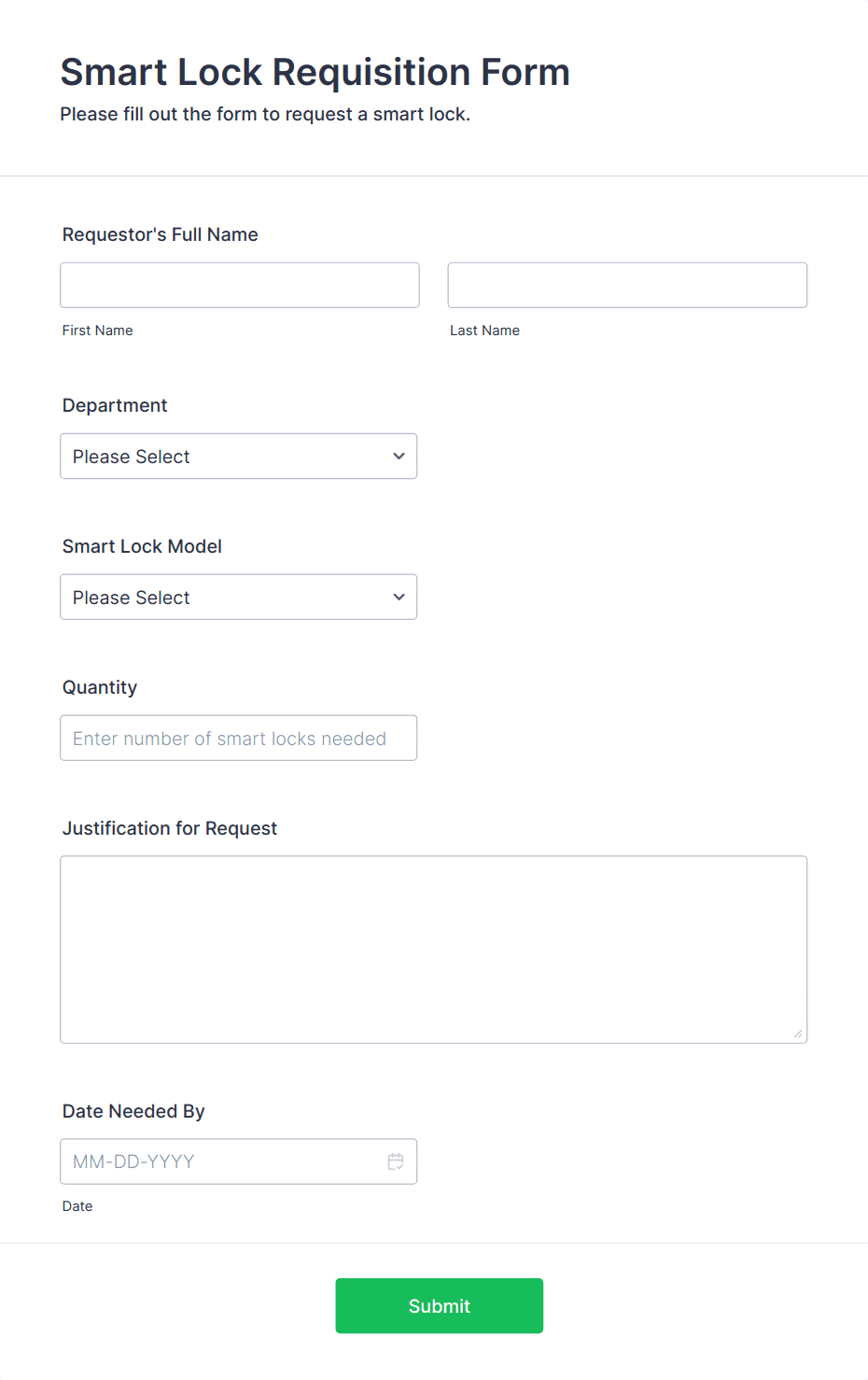
Task: Click the Requestor's Full Name label
Action: pos(161,234)
